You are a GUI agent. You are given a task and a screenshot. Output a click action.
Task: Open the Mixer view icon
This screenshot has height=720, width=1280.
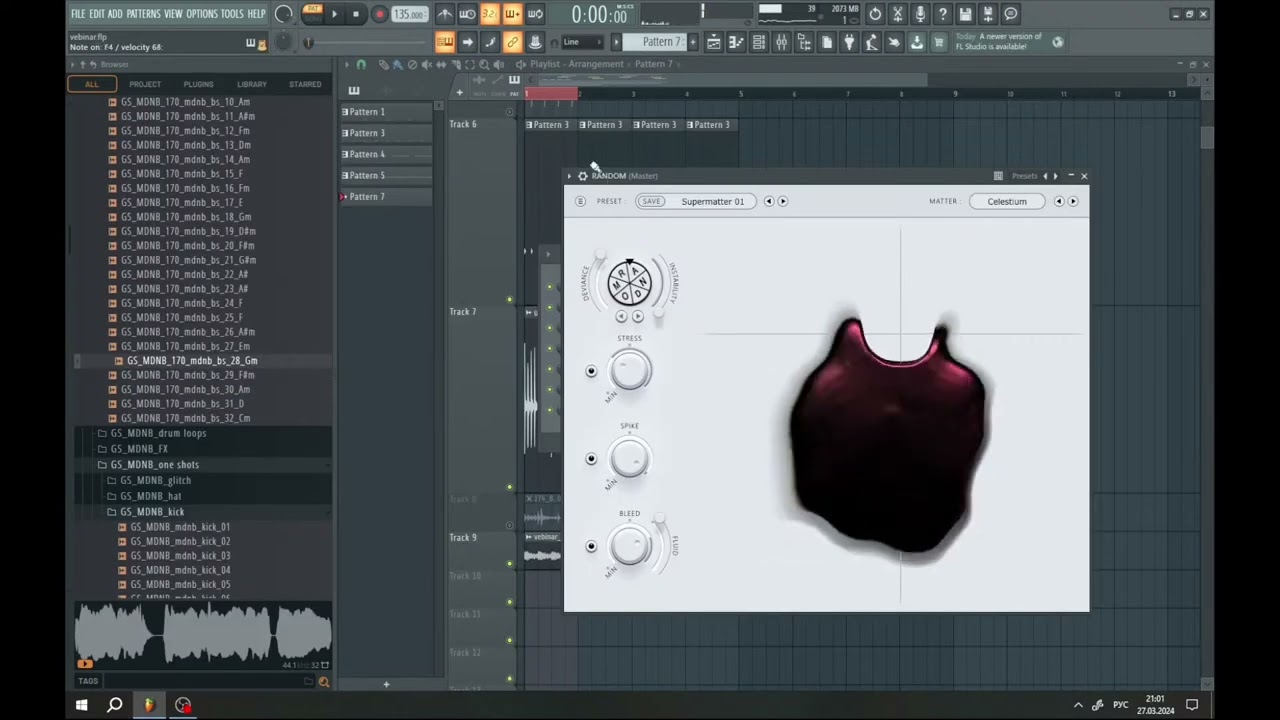coord(781,42)
